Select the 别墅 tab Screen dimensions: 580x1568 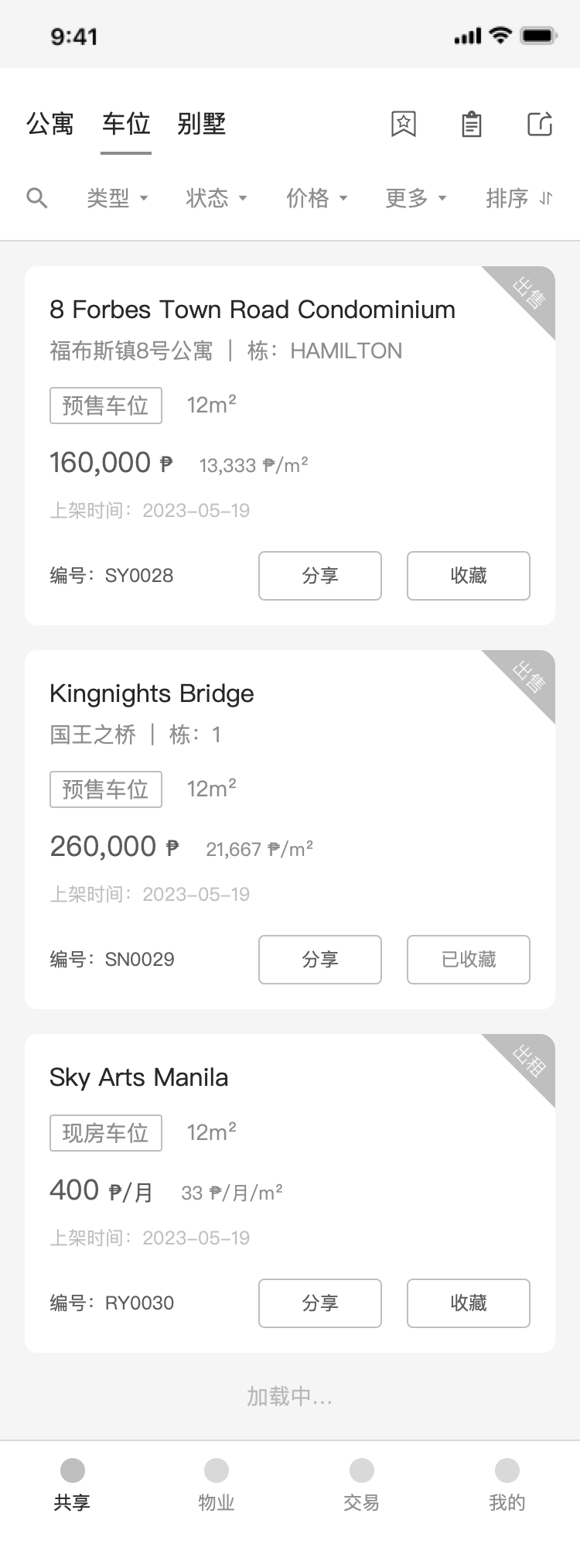point(201,124)
